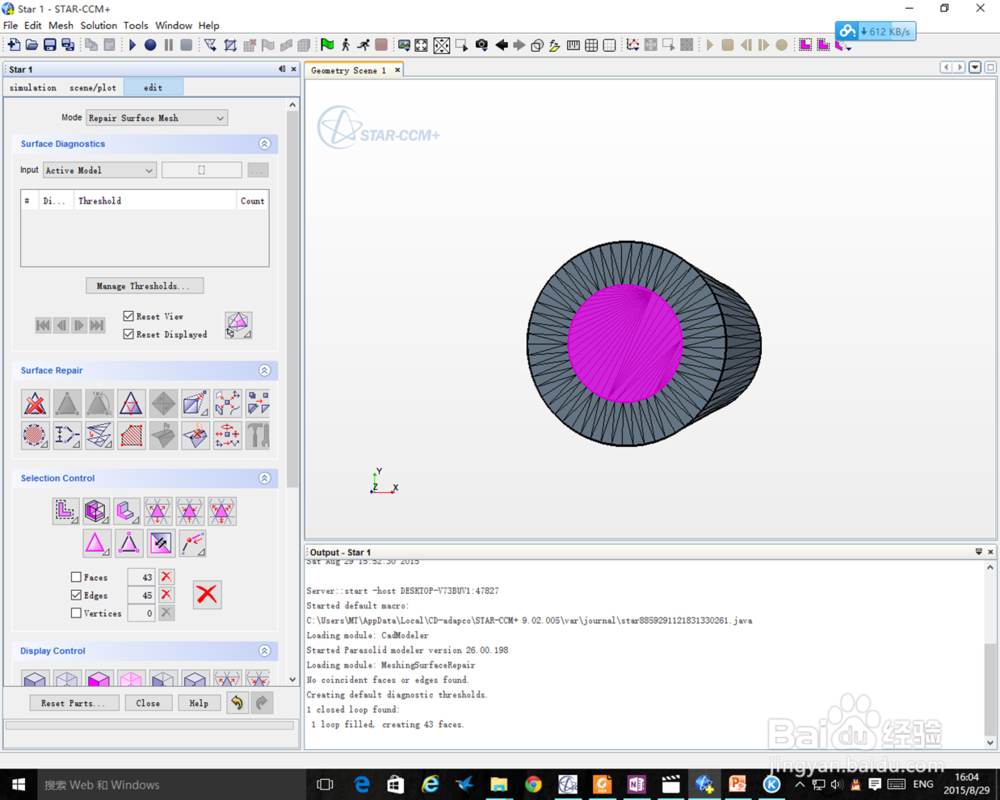Click the Select Faces in Zone tool
Screen dimensions: 1000x800
65,511
